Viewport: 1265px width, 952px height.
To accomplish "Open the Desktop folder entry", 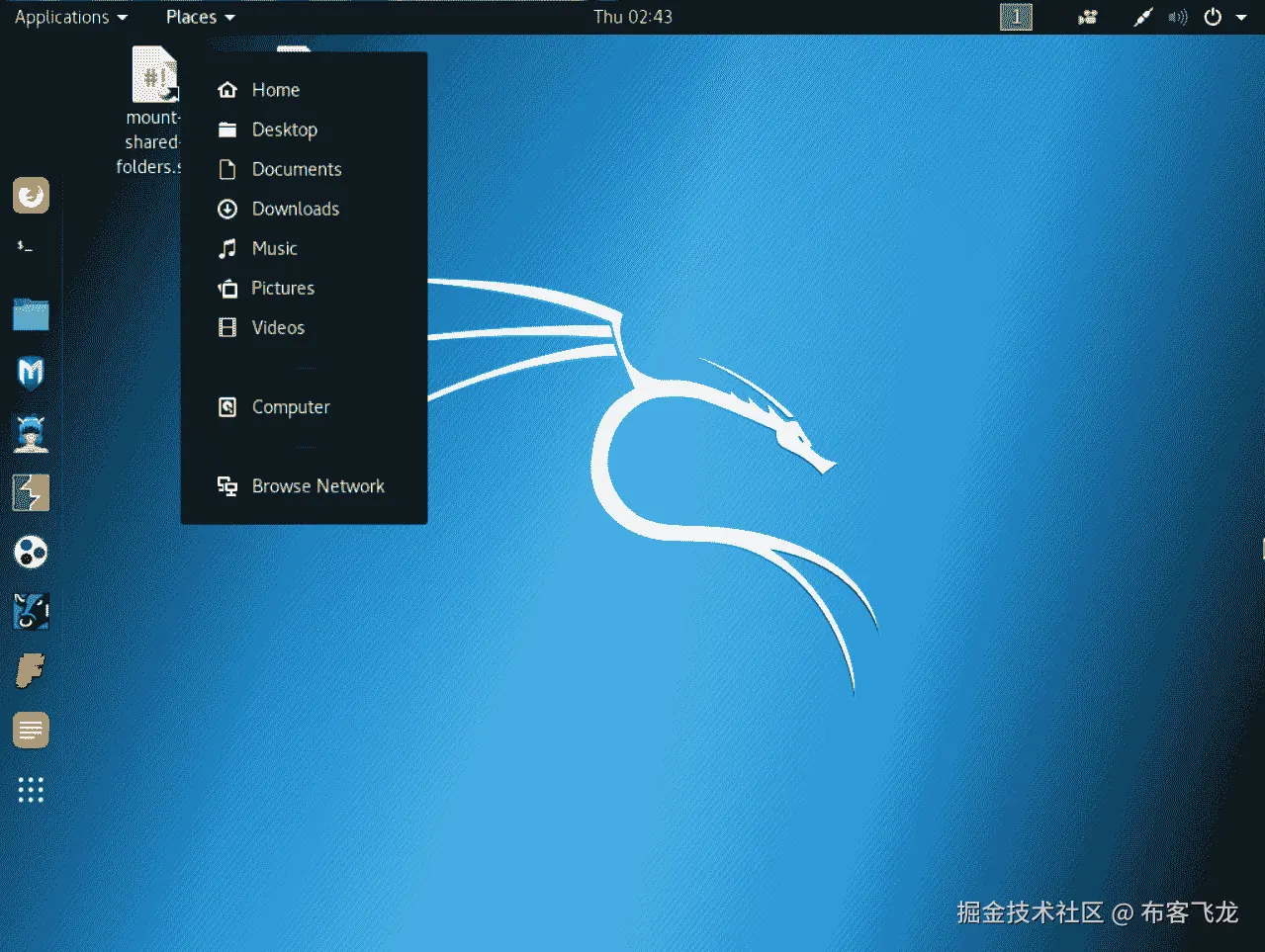I will pos(304,130).
